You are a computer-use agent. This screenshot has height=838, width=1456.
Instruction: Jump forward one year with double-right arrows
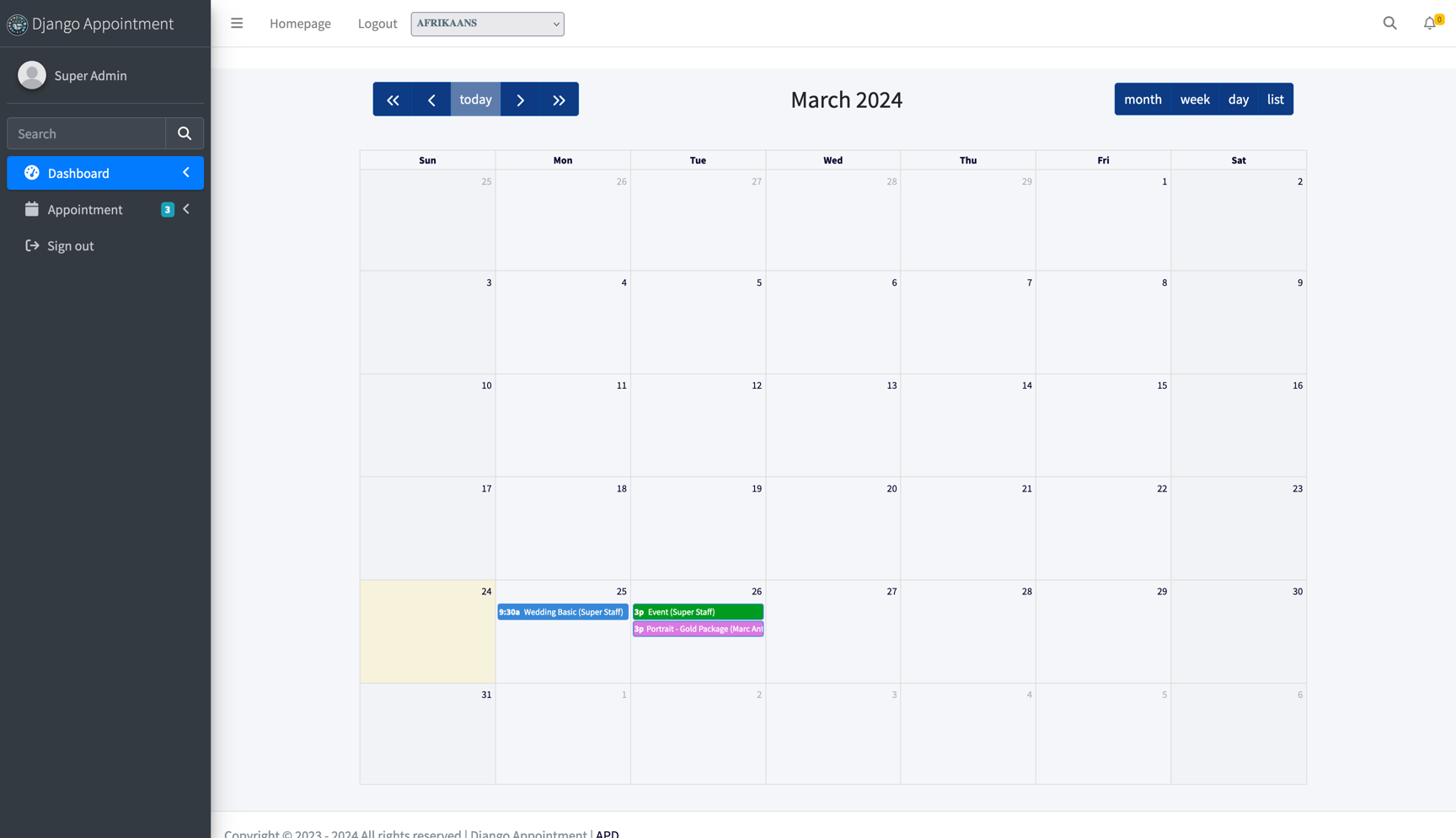pos(559,99)
